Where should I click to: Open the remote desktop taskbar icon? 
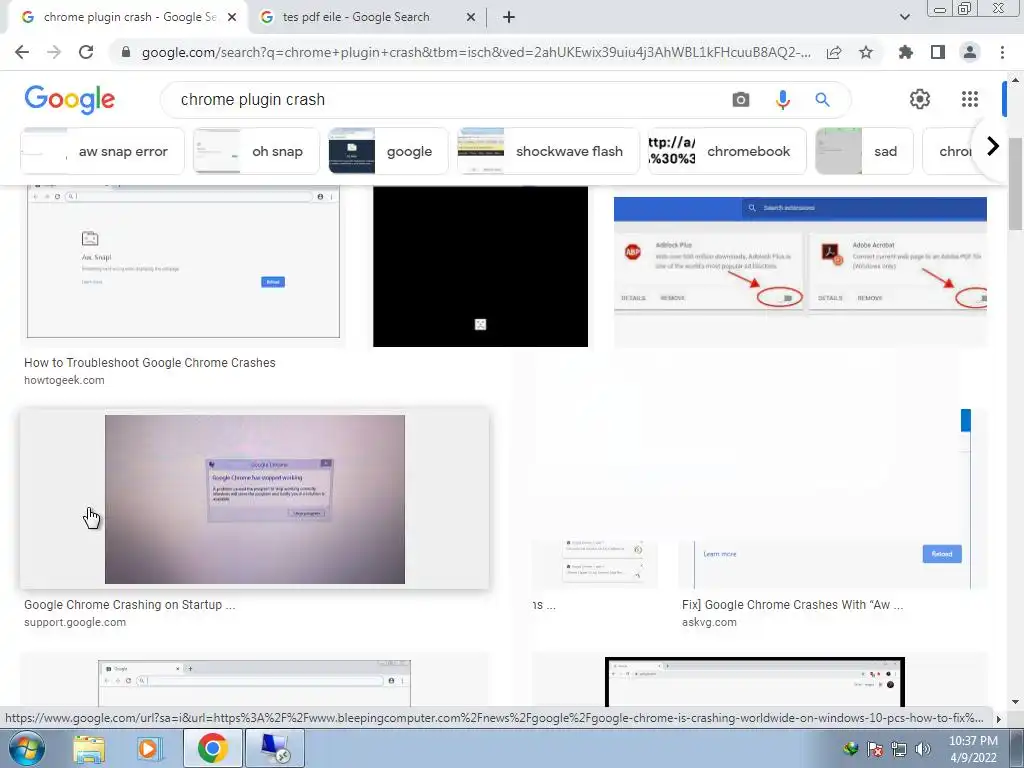click(x=275, y=748)
